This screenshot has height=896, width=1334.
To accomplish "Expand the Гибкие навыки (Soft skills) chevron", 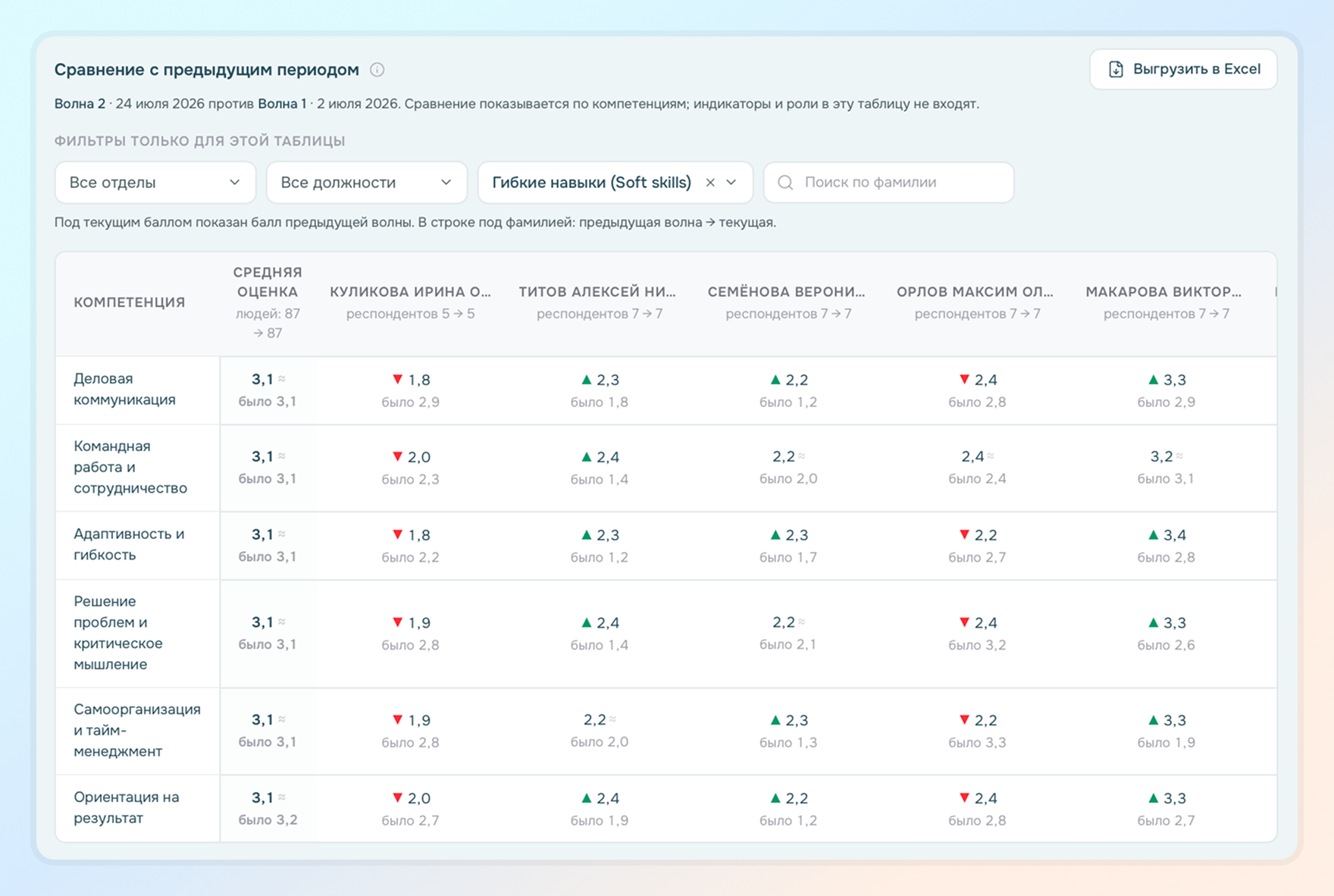I will (x=731, y=183).
